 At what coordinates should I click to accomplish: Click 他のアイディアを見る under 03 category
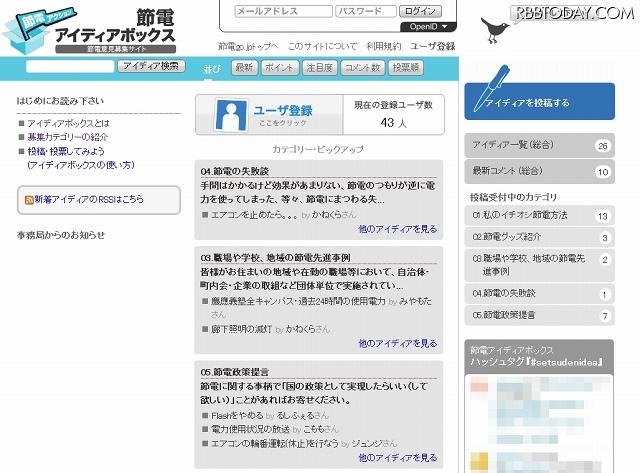(398, 344)
